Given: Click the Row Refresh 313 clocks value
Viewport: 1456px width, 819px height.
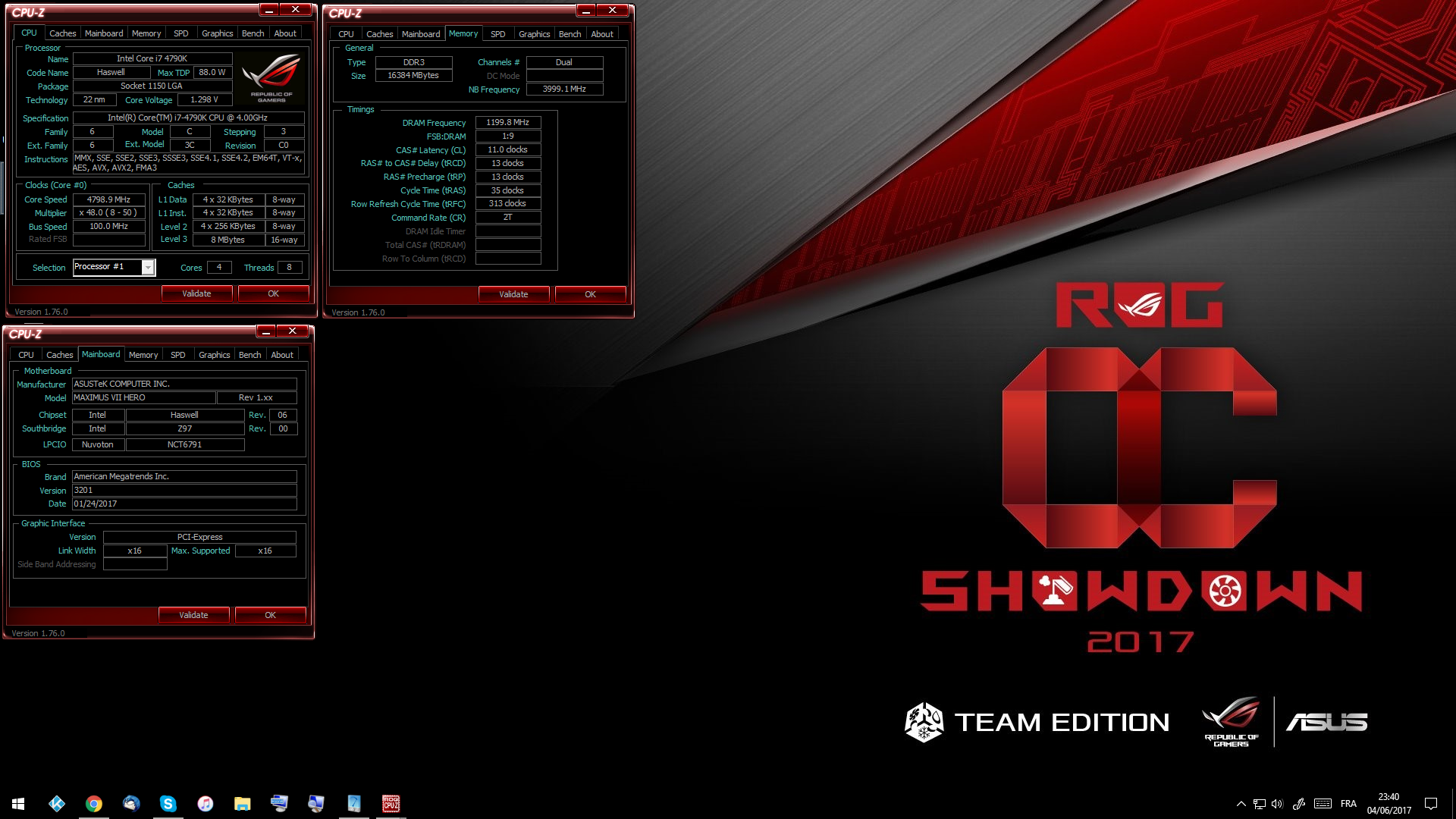Looking at the screenshot, I should pyautogui.click(x=508, y=203).
